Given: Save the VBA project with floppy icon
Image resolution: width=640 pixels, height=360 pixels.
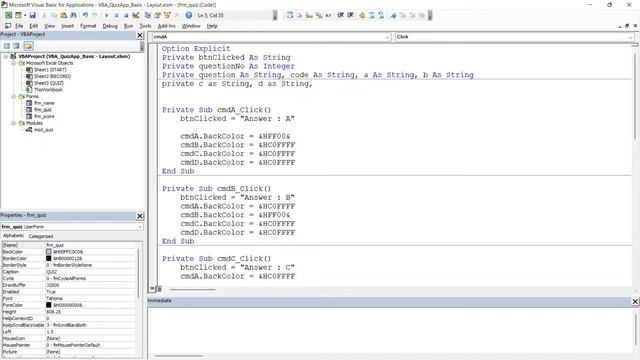Looking at the screenshot, I should 32,15.
